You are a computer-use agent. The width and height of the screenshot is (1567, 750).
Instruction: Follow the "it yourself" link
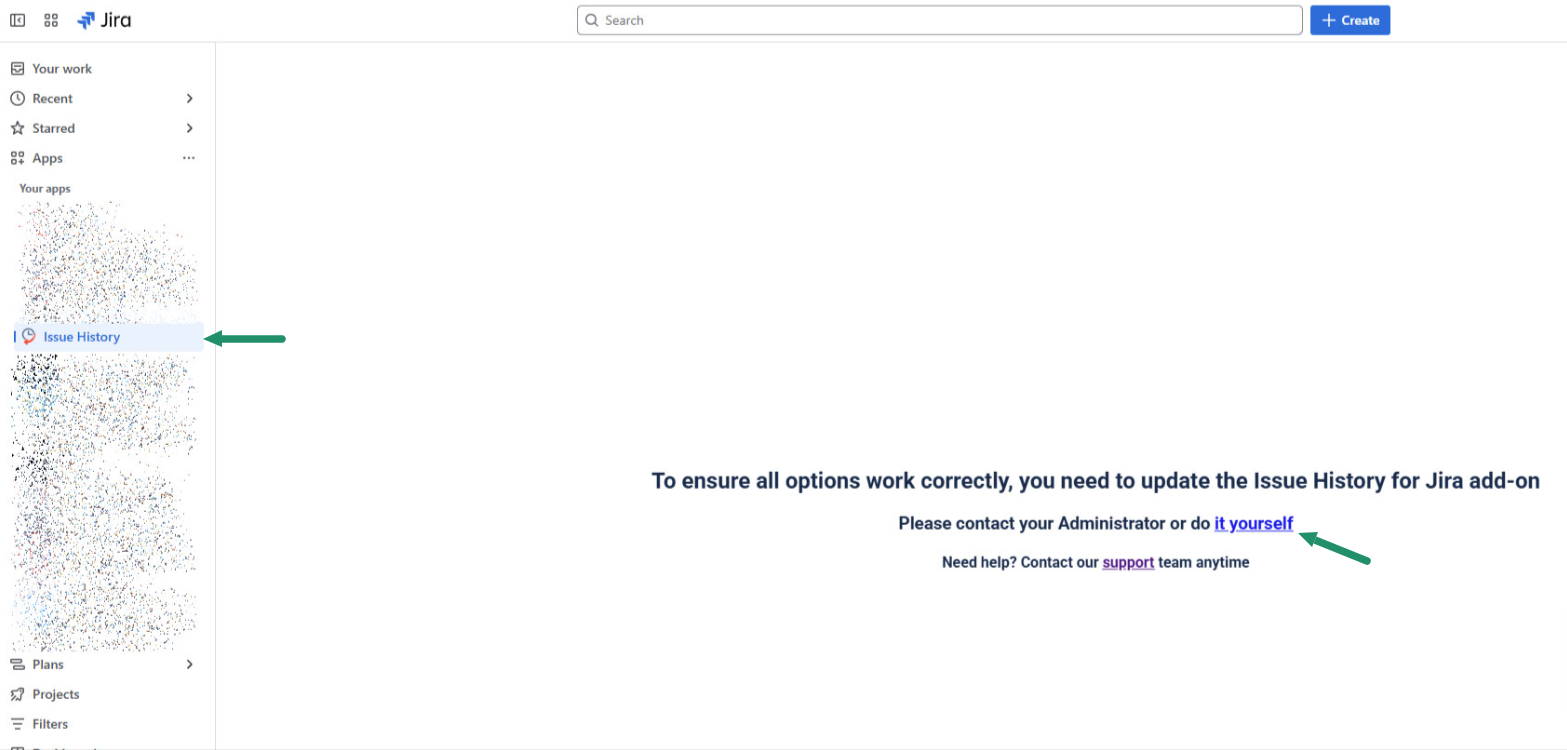coord(1253,523)
